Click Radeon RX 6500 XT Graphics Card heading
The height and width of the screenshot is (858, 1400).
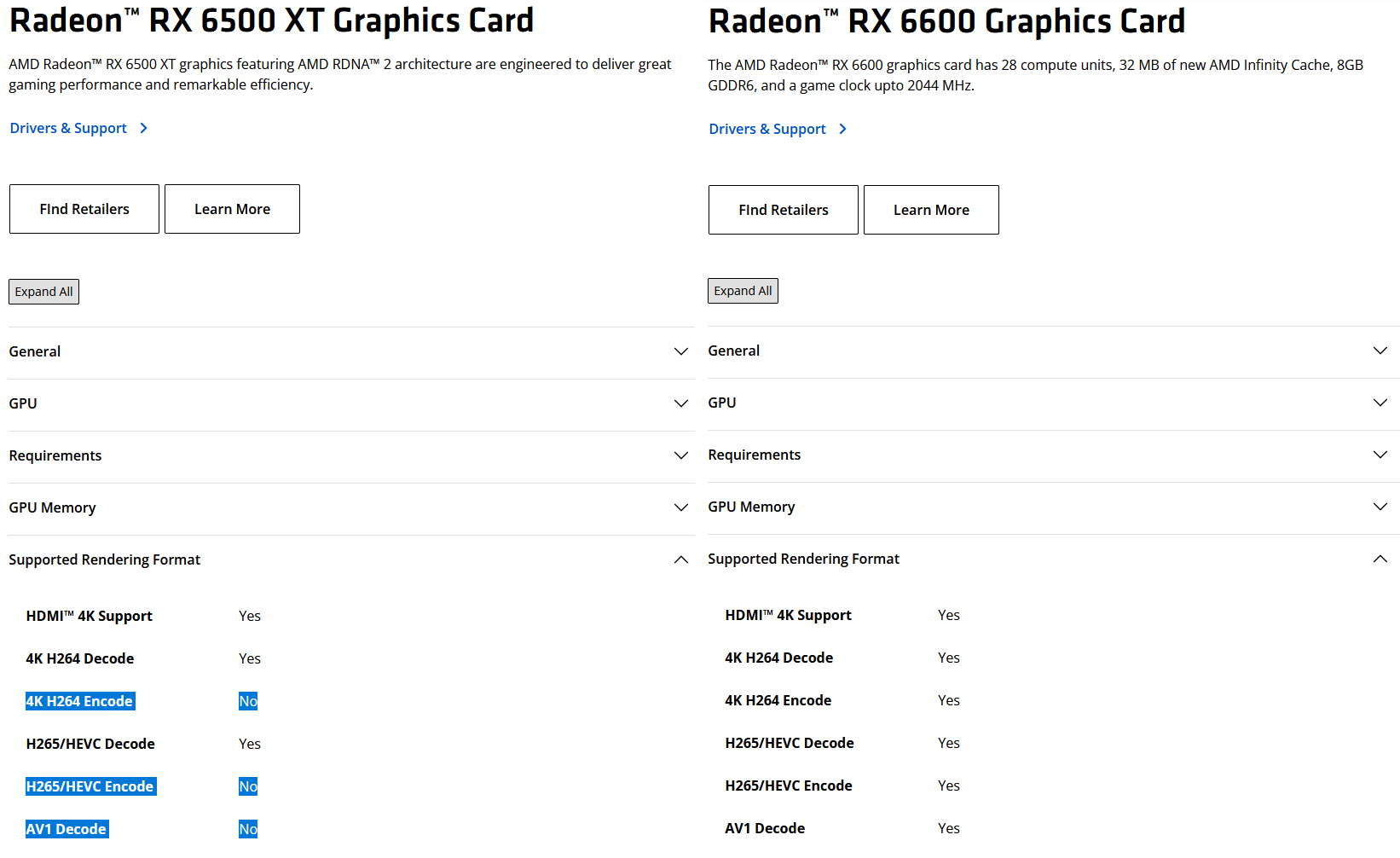[271, 20]
